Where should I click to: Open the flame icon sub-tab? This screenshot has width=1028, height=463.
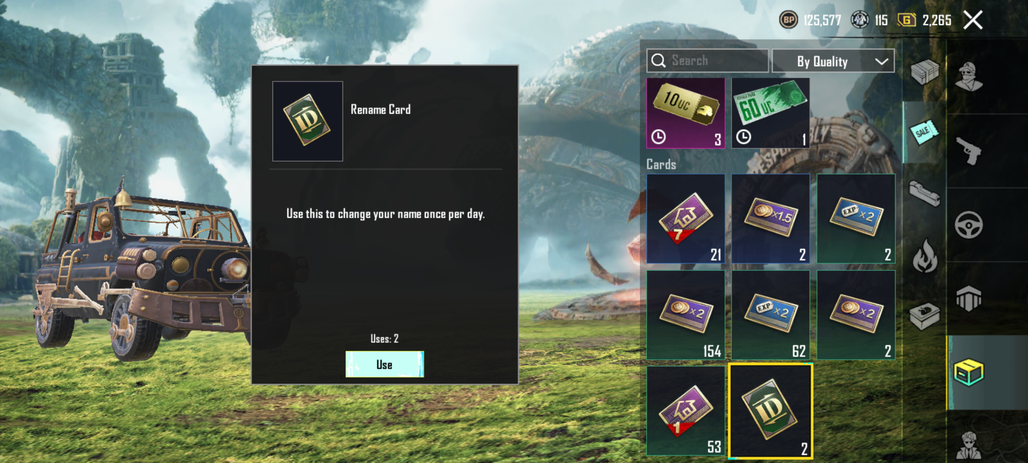coord(924,255)
